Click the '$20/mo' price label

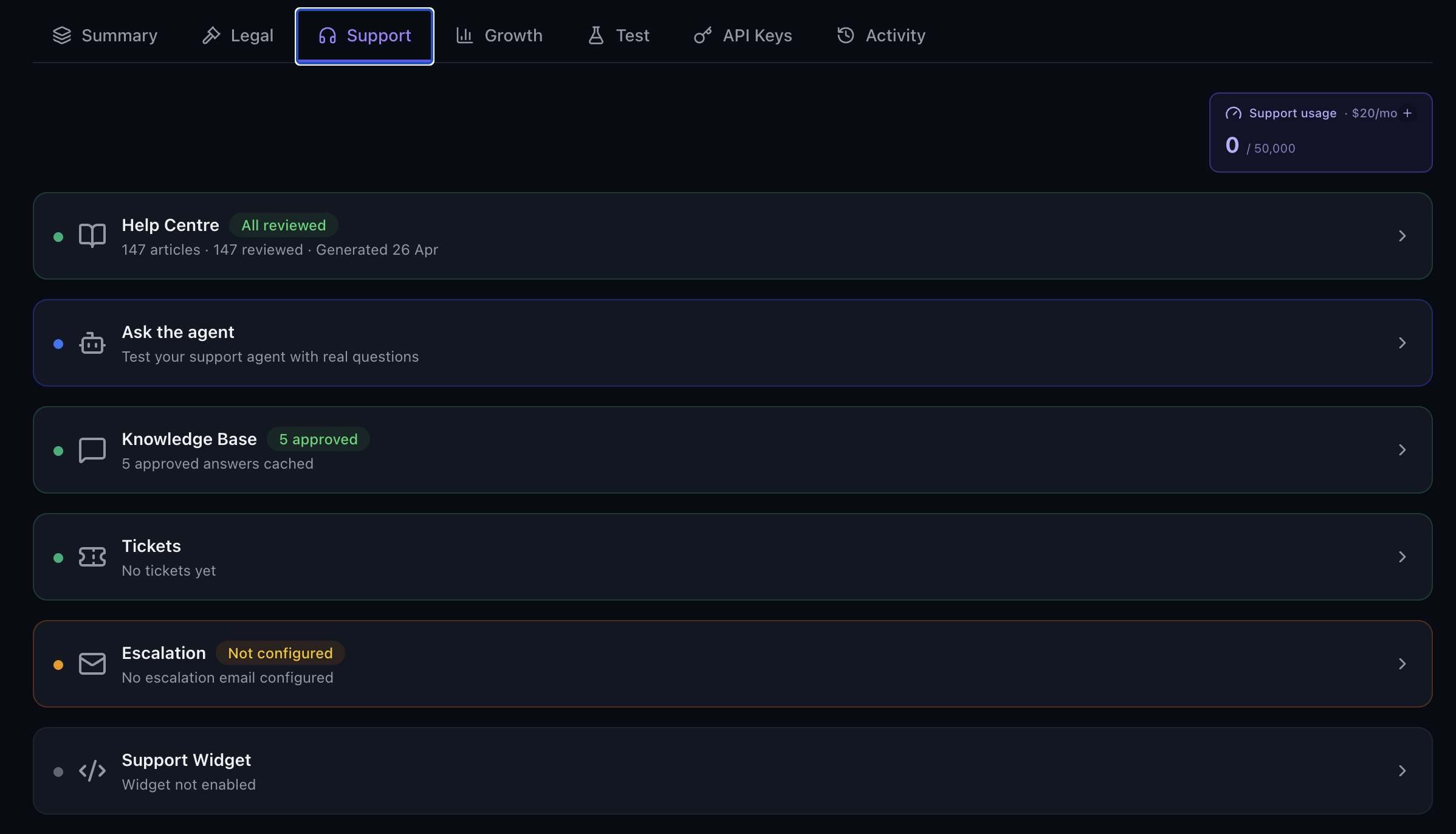(x=1375, y=113)
